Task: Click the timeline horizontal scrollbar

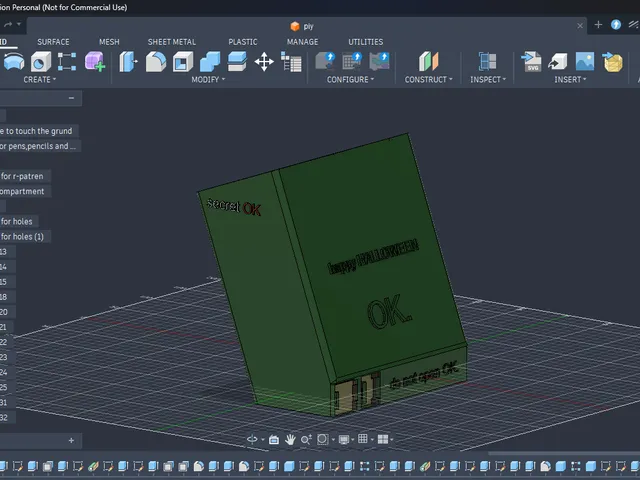Action: coord(564,453)
